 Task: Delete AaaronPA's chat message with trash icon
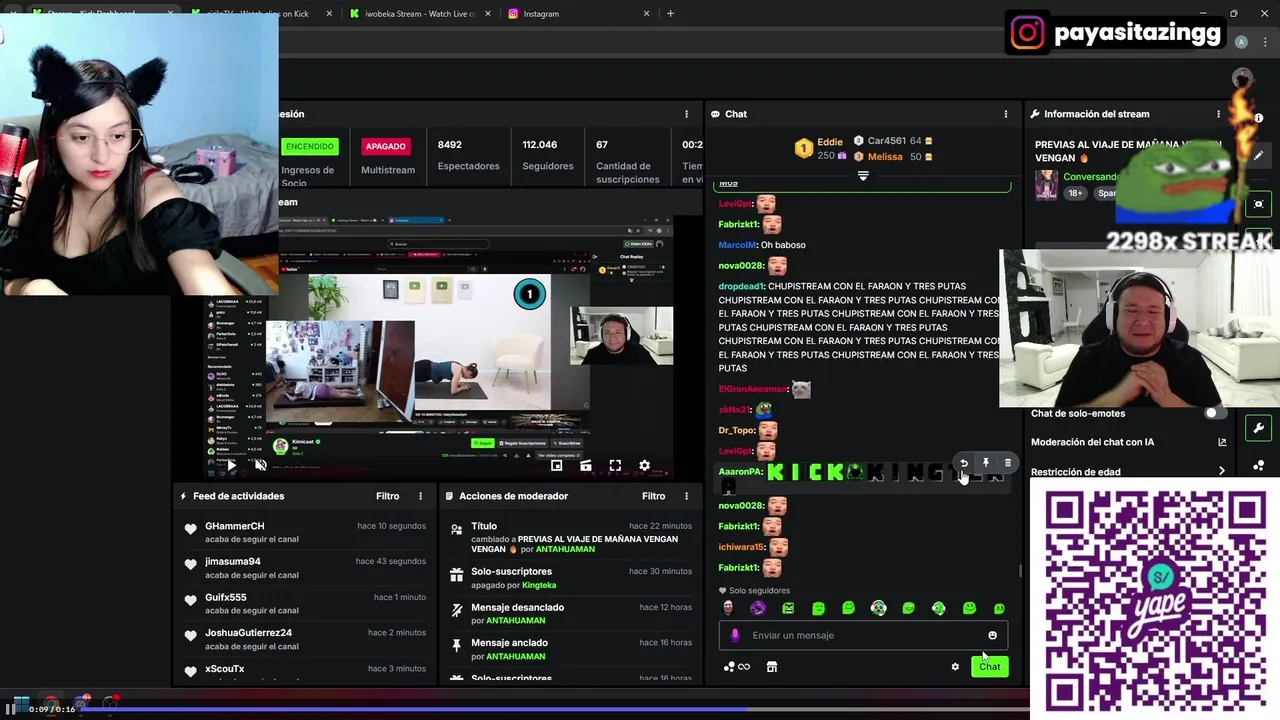click(x=1007, y=463)
